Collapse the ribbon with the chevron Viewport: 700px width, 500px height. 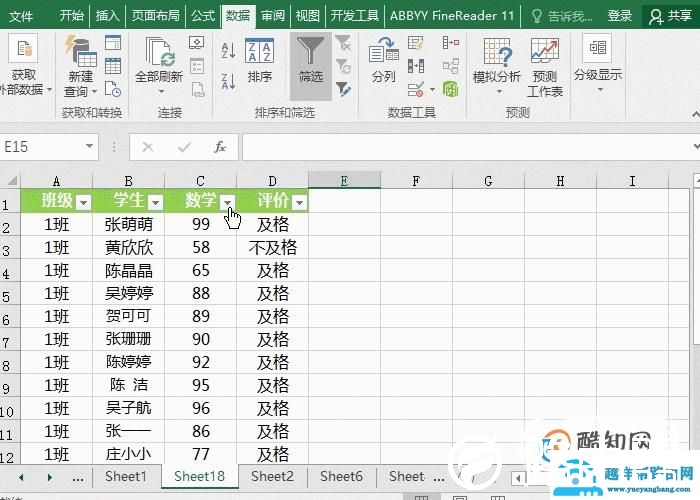(696, 115)
